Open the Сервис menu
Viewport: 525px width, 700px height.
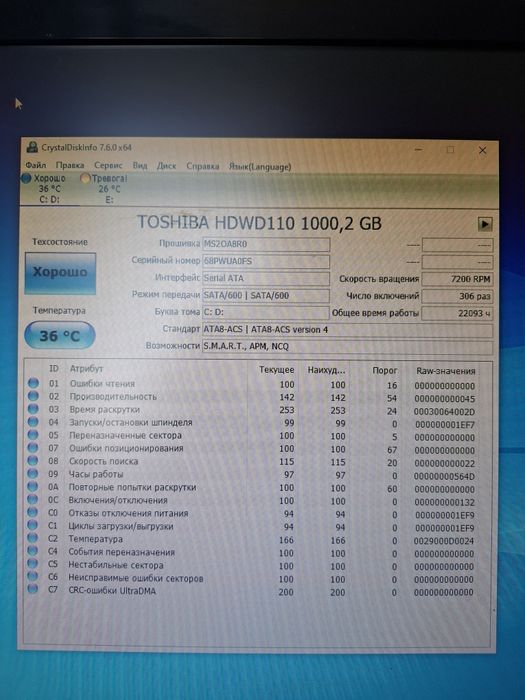point(108,166)
